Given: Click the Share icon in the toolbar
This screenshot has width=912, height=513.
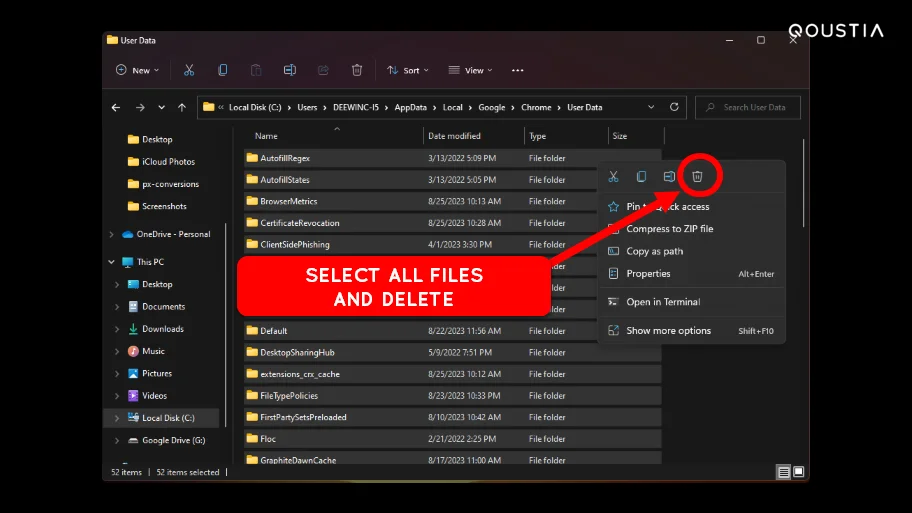Looking at the screenshot, I should tap(323, 70).
